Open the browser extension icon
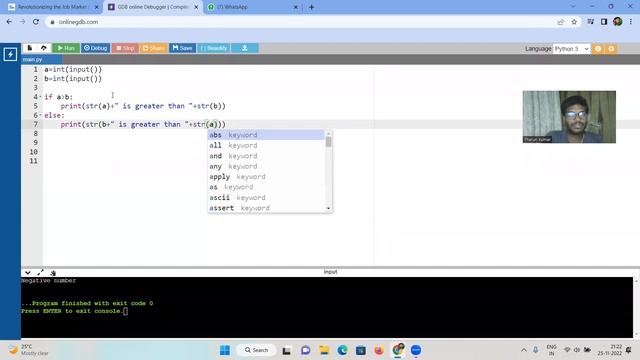640x360 pixels. [591, 22]
